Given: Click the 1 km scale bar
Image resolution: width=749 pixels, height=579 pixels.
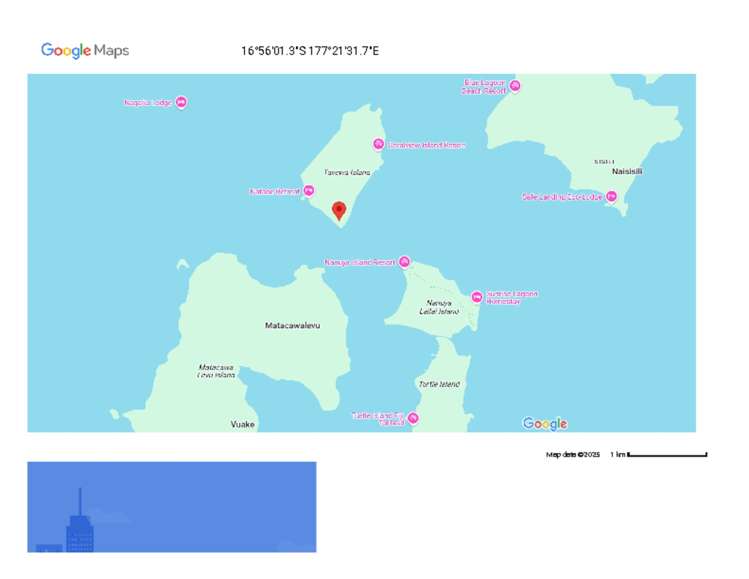Looking at the screenshot, I should 667,454.
